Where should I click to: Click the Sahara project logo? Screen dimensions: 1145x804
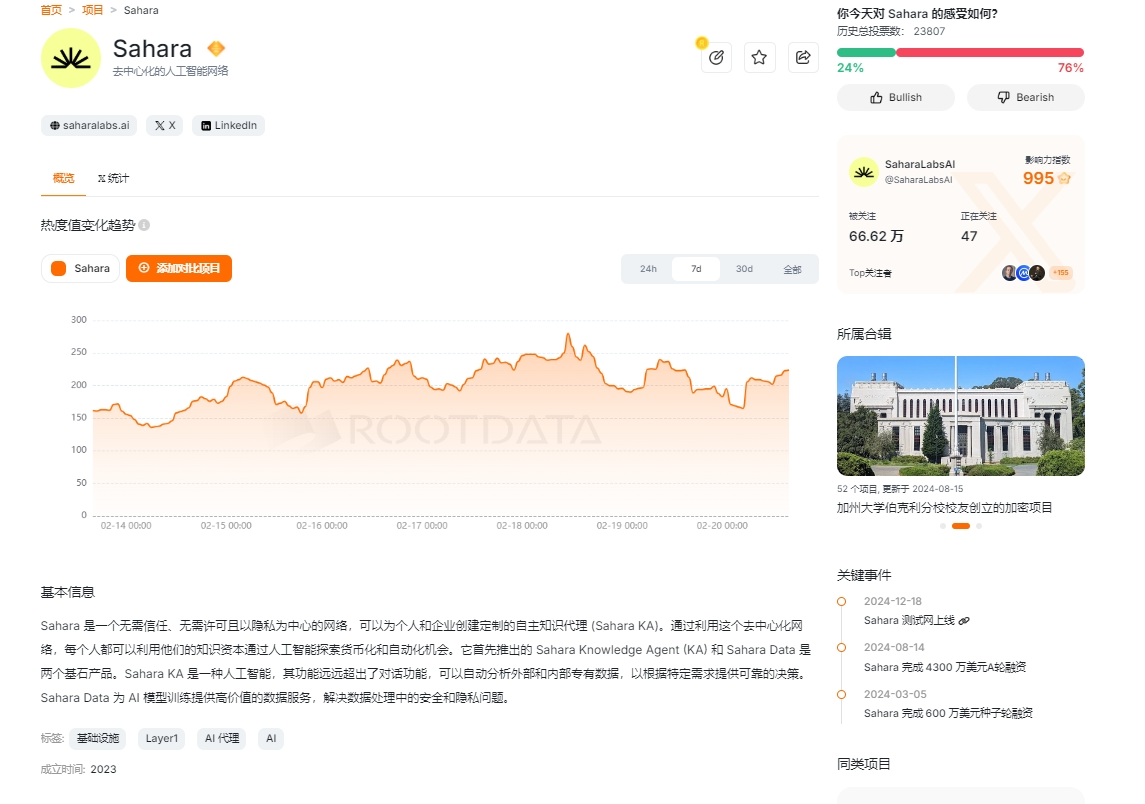[x=71, y=58]
